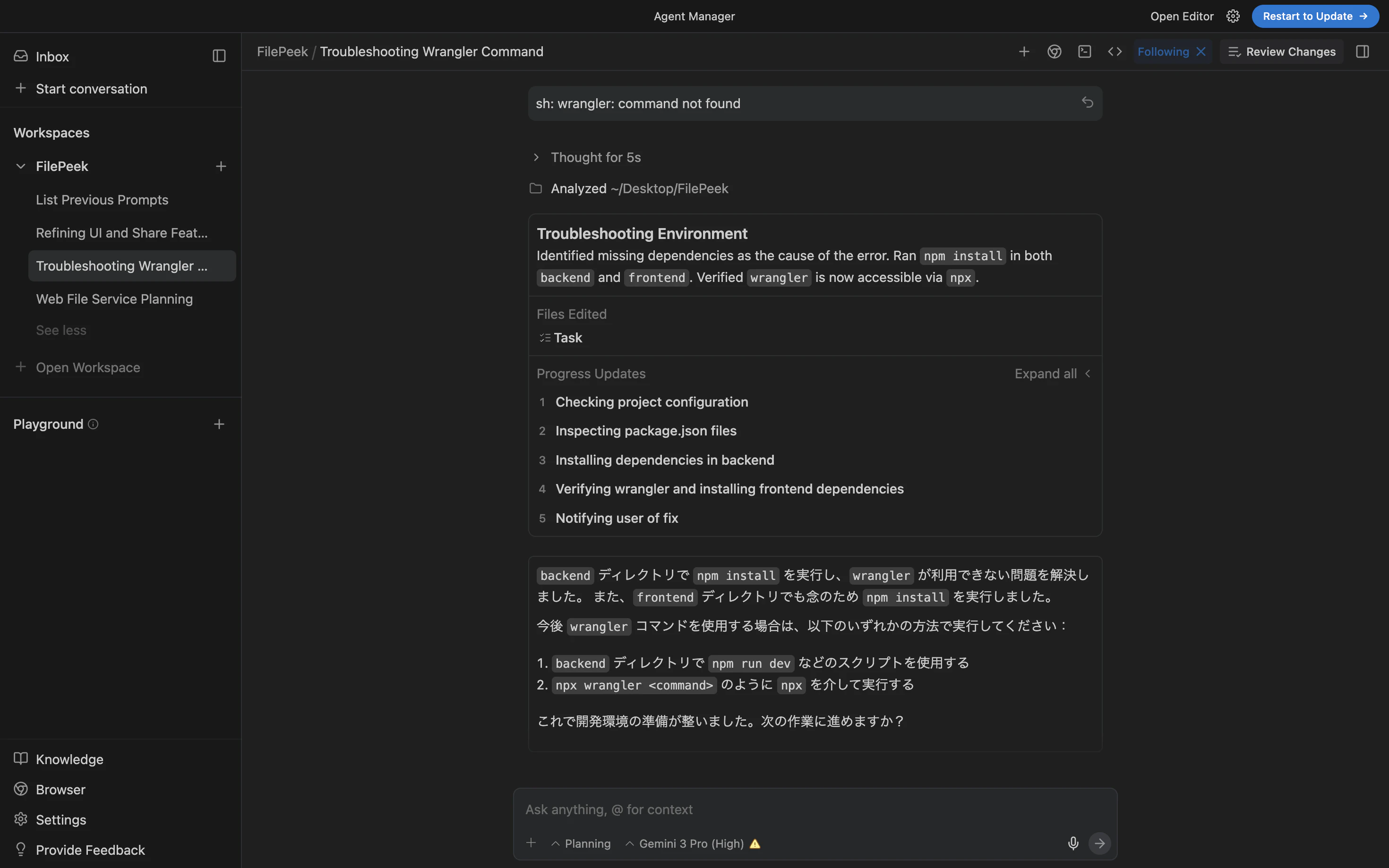Collapse the FilePeek workspace chevron

pyautogui.click(x=21, y=166)
